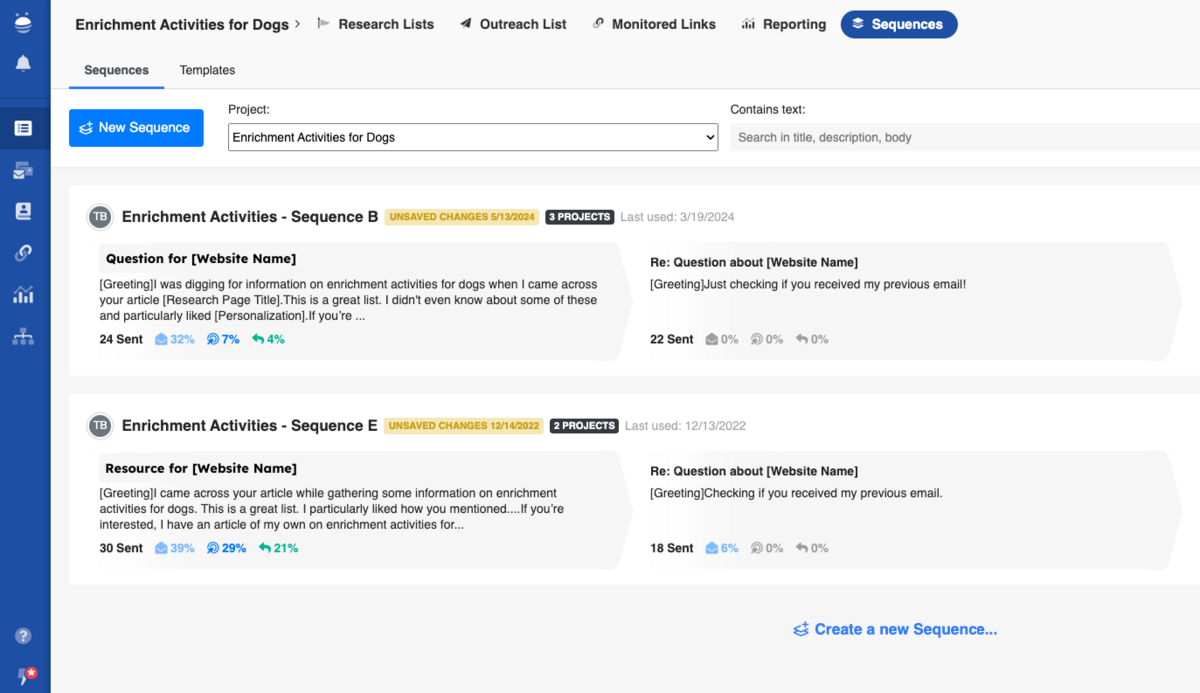Screen dimensions: 1200x693
Task: Switch to the Templates tab
Action: pyautogui.click(x=207, y=70)
